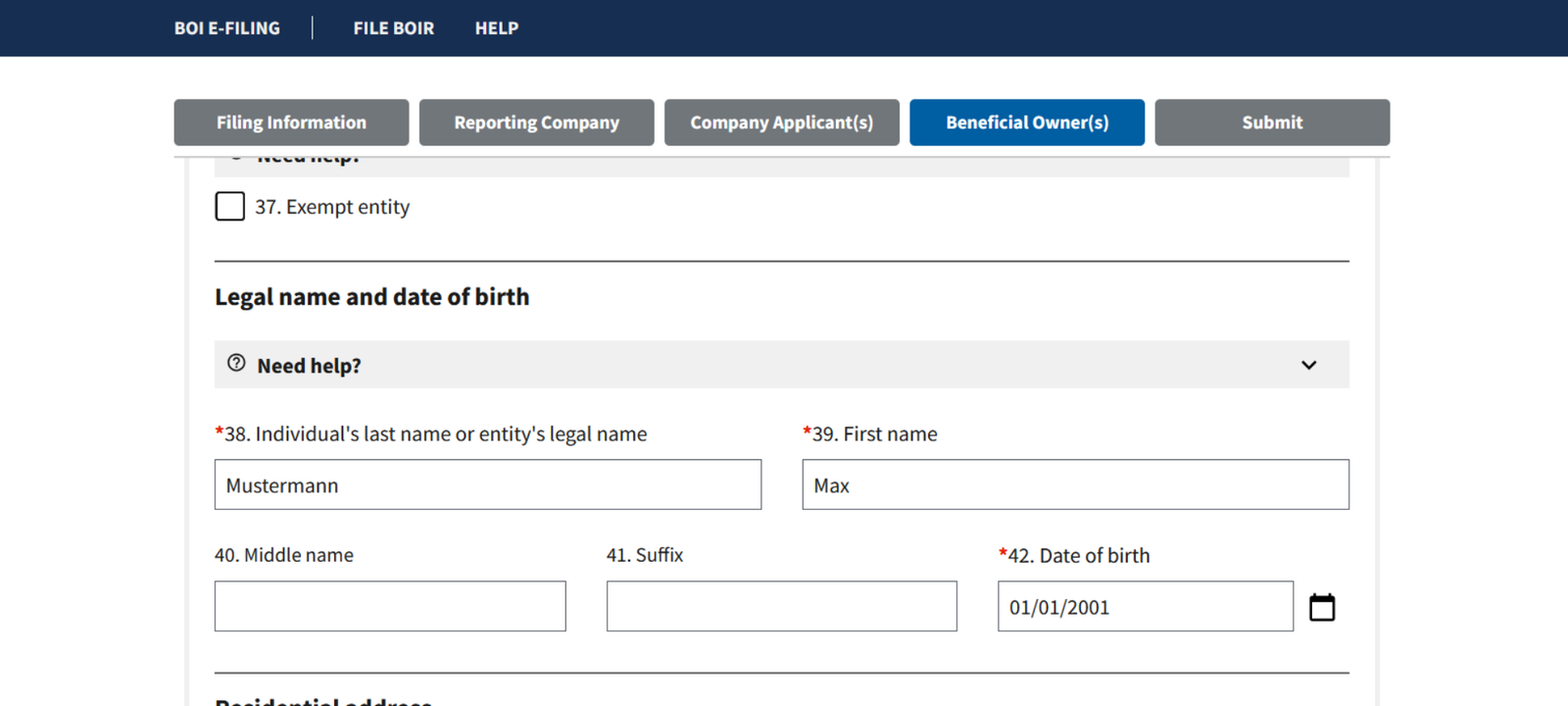Open the HELP menu in header
Viewport: 1568px width, 706px height.
(x=497, y=28)
